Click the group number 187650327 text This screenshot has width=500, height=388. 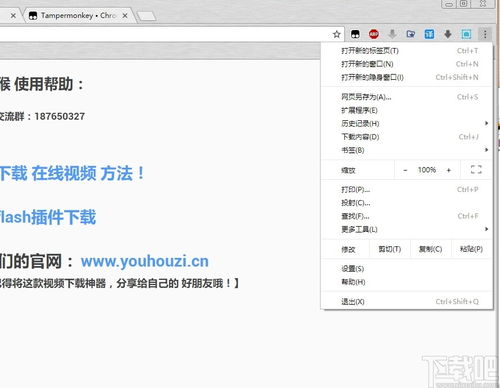pyautogui.click(x=60, y=116)
